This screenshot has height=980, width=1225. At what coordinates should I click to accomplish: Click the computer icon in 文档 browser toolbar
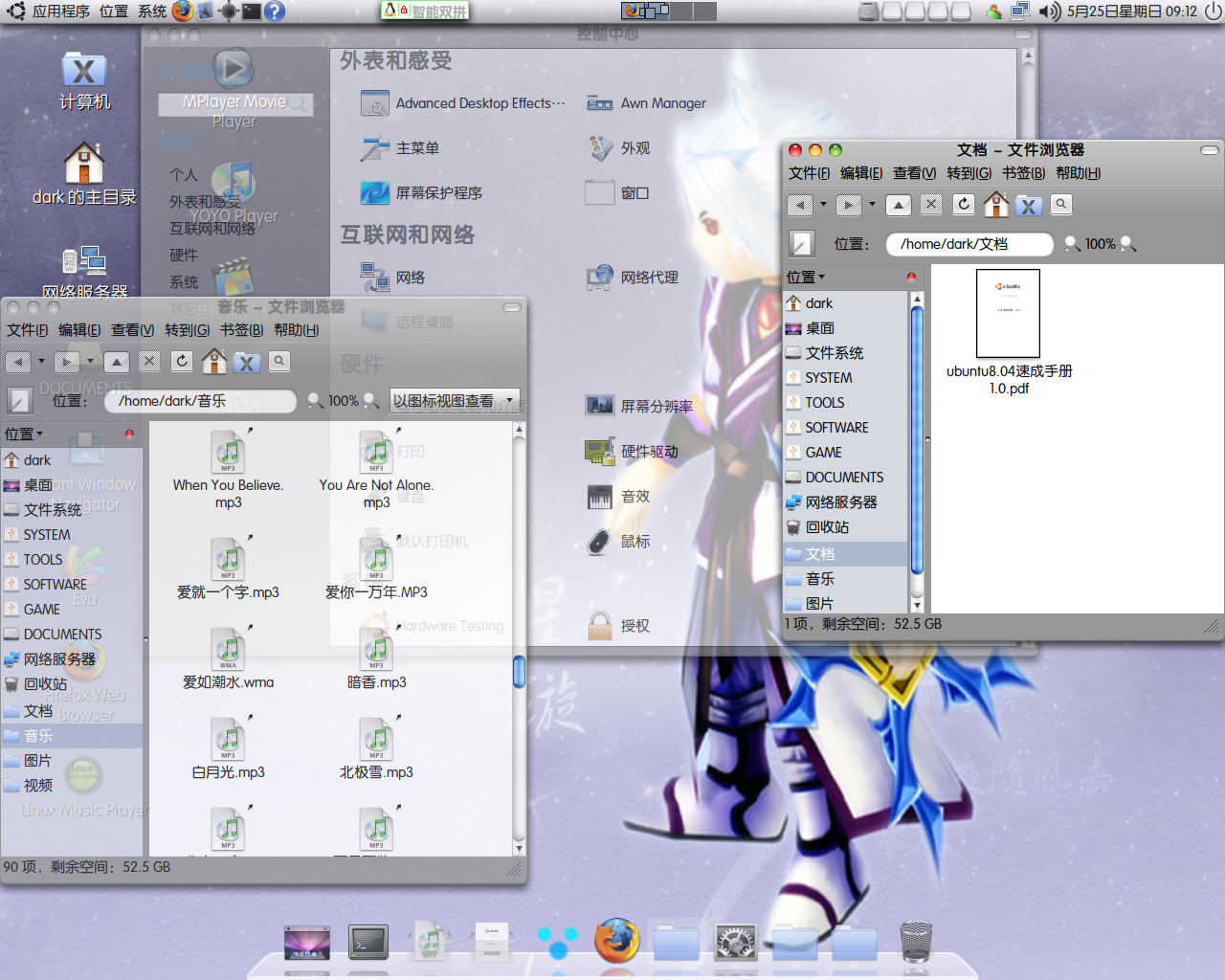[1029, 205]
